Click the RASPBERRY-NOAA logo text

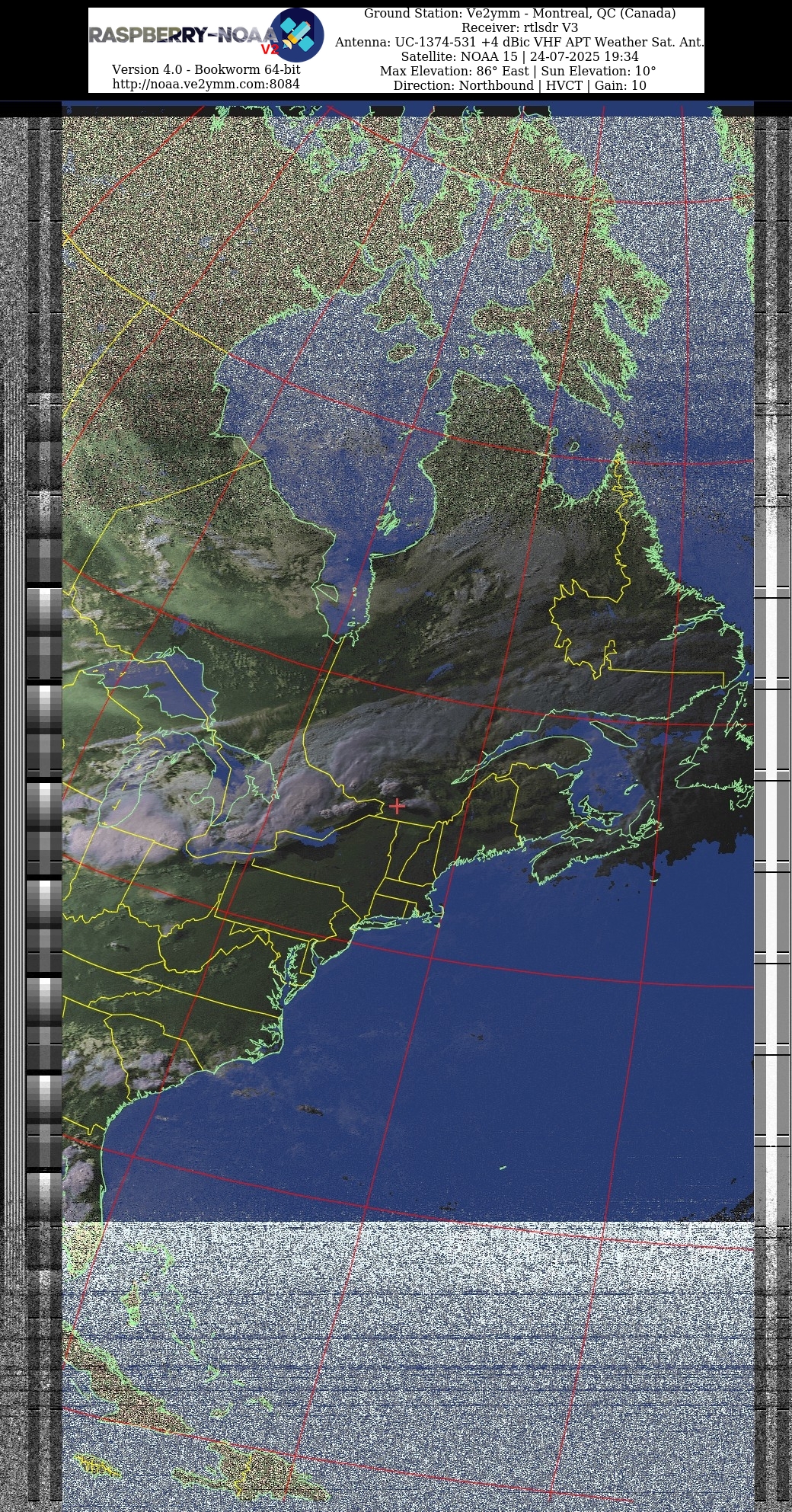(x=184, y=35)
